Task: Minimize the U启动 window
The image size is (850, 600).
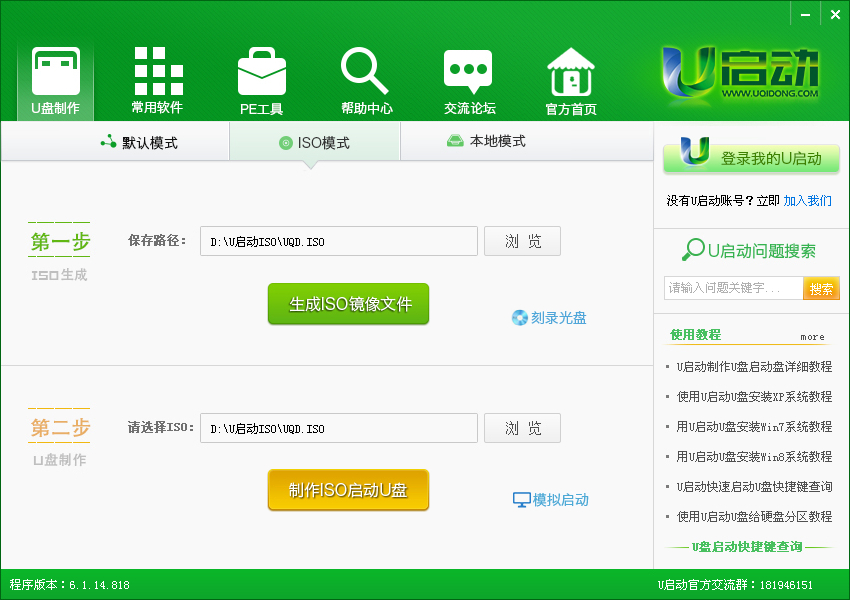Action: (806, 15)
